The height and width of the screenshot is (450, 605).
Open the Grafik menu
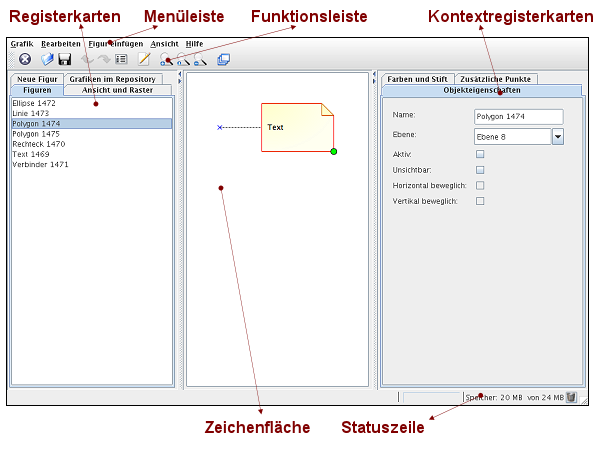tap(22, 44)
